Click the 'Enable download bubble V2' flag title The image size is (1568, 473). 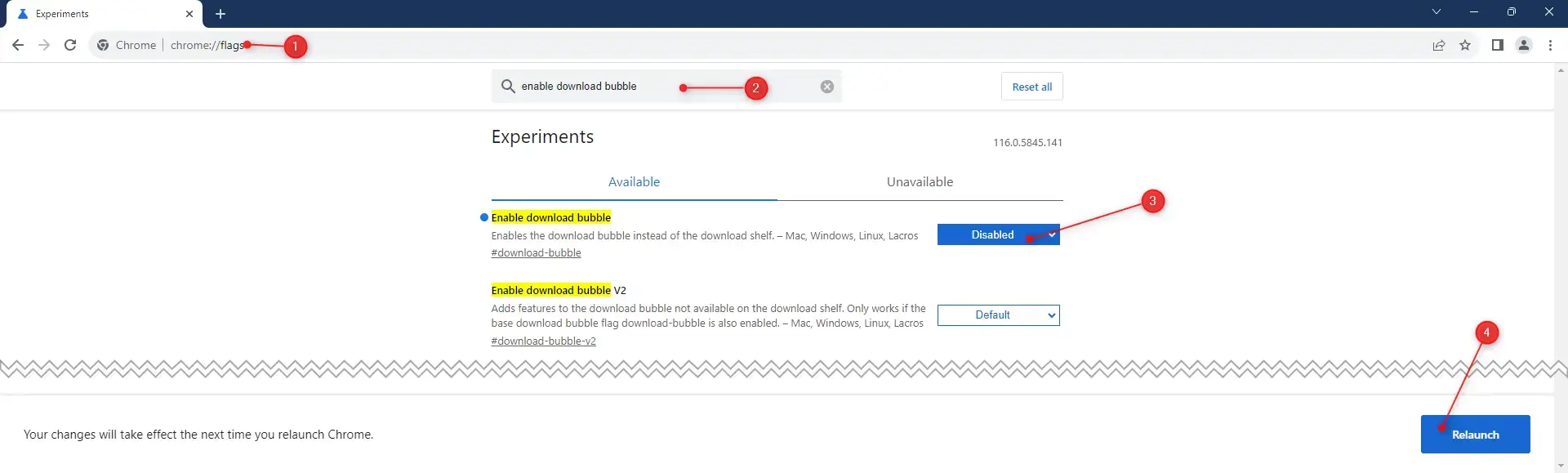pos(559,290)
